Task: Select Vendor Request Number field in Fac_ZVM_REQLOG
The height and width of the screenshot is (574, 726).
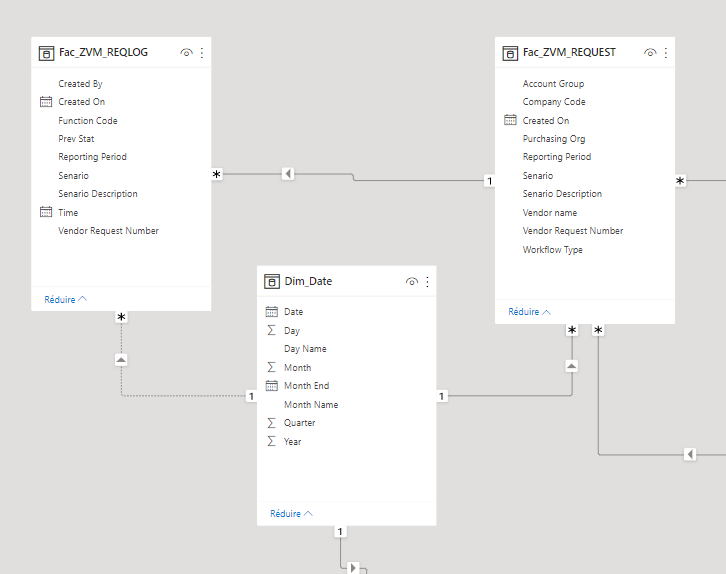Action: pos(108,231)
